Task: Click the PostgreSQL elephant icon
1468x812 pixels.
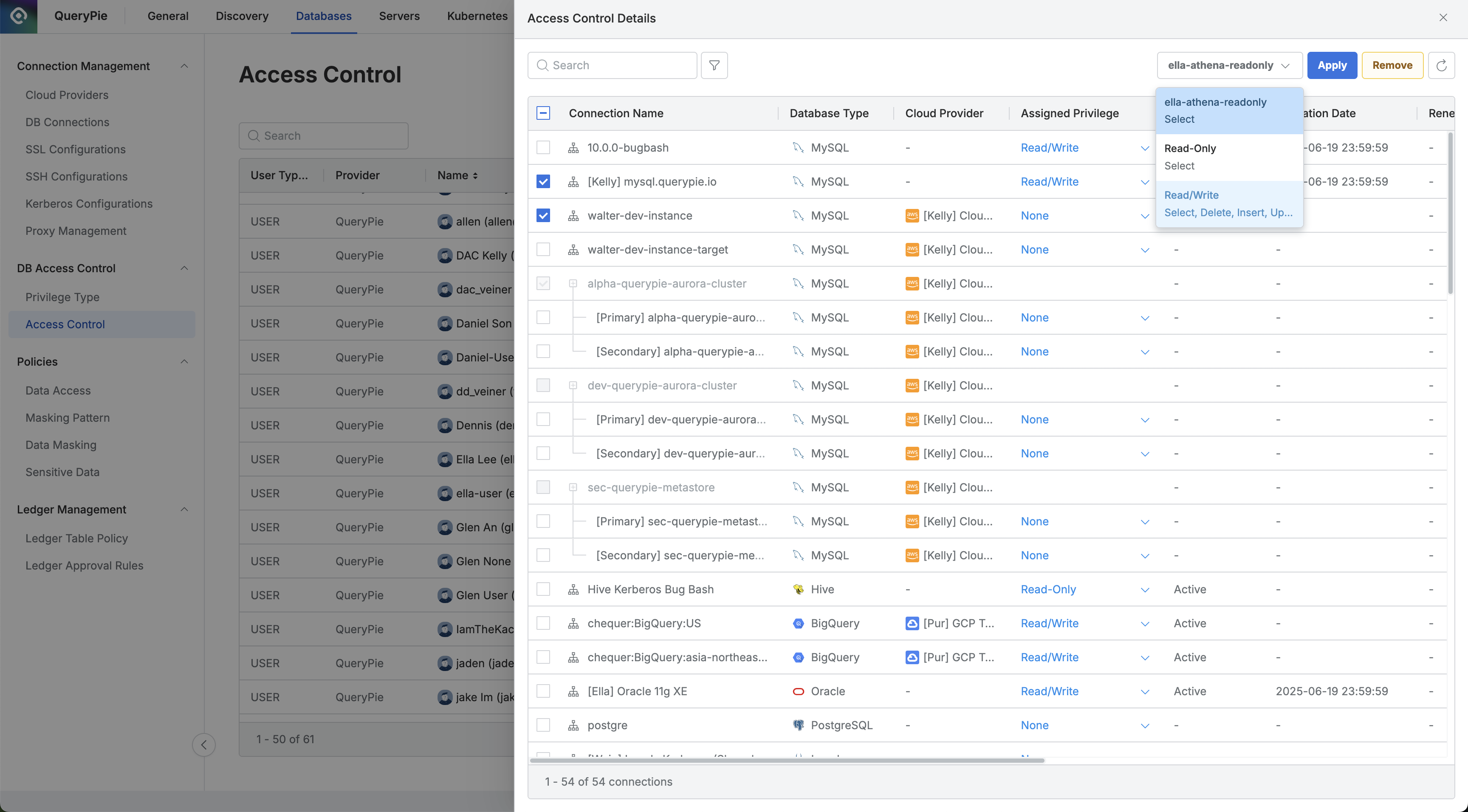Action: click(x=799, y=725)
